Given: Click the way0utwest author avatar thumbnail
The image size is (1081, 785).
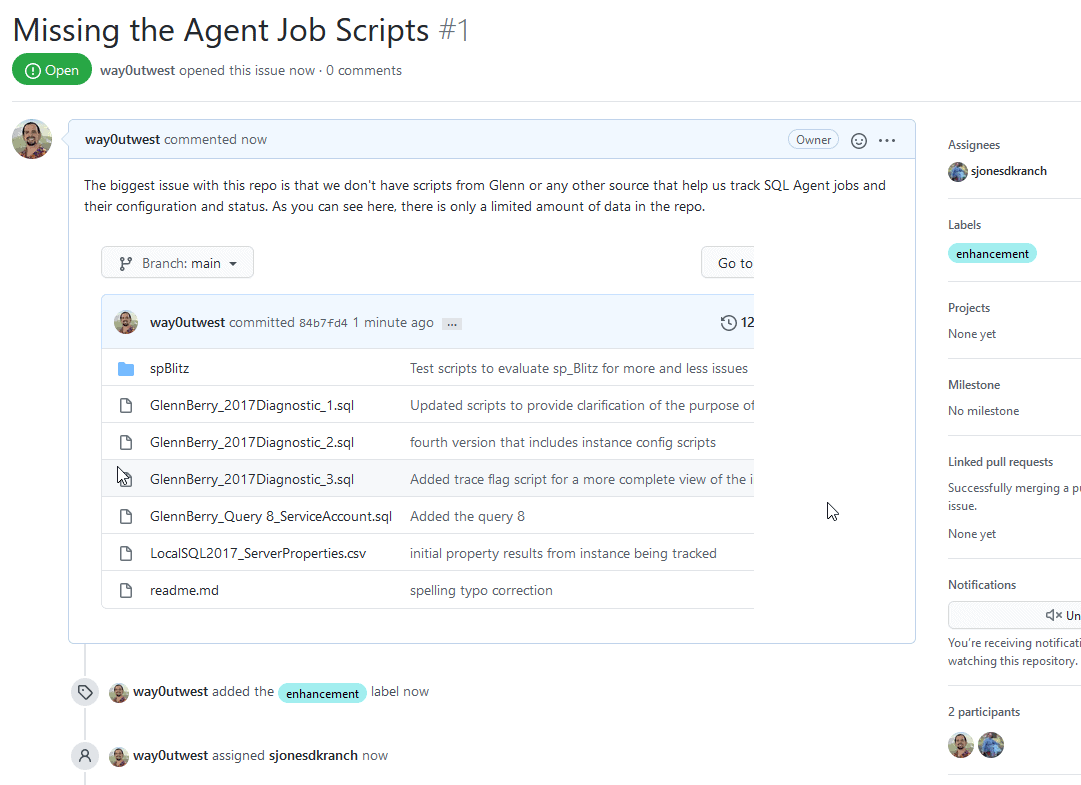Looking at the screenshot, I should 32,139.
